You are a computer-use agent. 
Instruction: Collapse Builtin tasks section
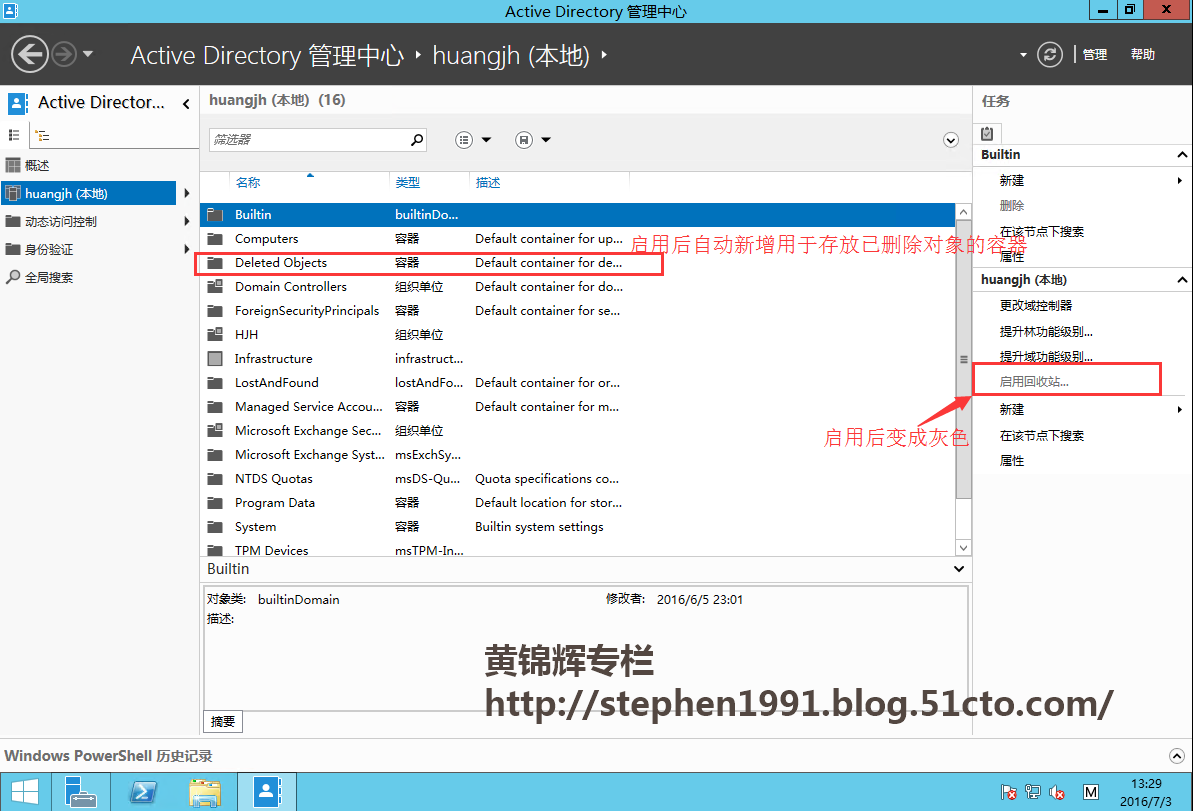click(1182, 154)
